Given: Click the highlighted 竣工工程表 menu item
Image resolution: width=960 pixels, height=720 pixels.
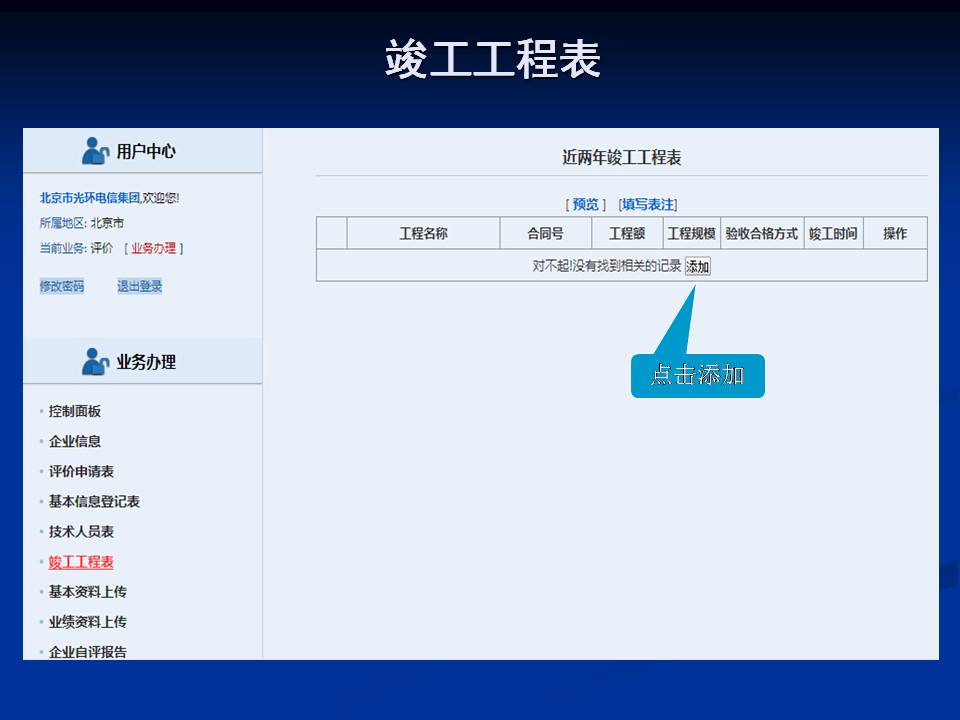Looking at the screenshot, I should point(81,562).
